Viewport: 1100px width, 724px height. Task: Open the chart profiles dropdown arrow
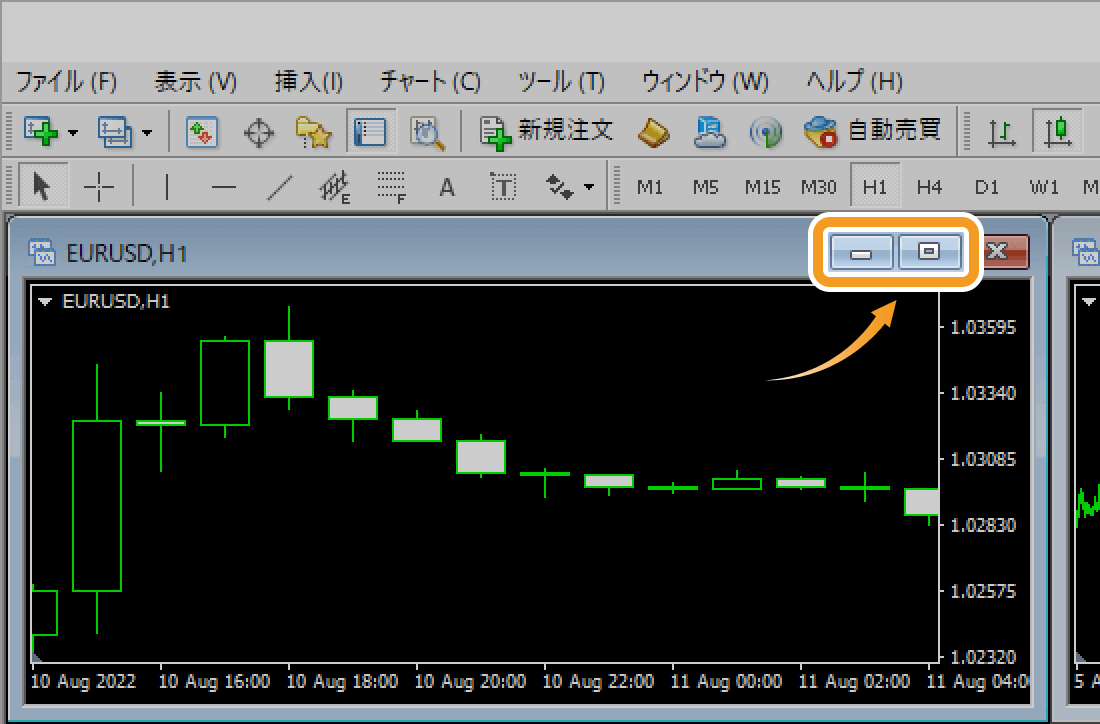[143, 130]
